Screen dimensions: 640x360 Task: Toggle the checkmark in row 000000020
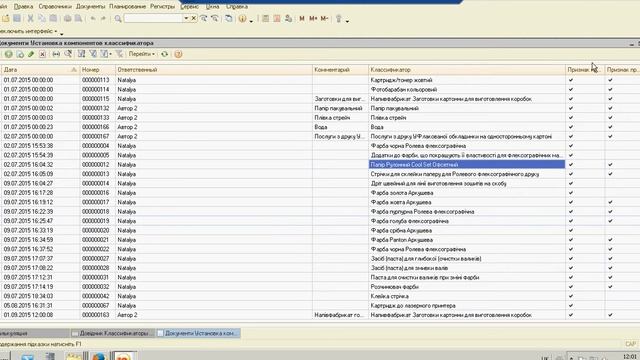coord(571,230)
